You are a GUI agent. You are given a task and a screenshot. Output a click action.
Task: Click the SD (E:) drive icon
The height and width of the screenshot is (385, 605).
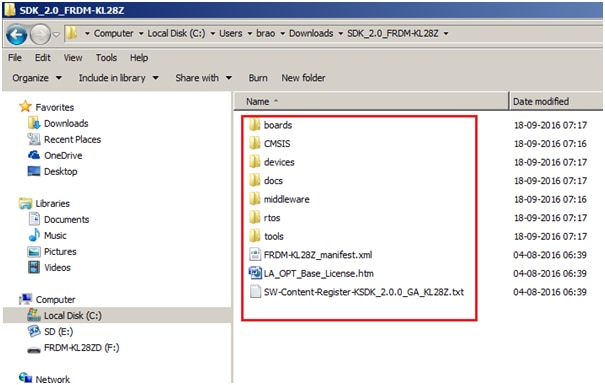[x=34, y=331]
